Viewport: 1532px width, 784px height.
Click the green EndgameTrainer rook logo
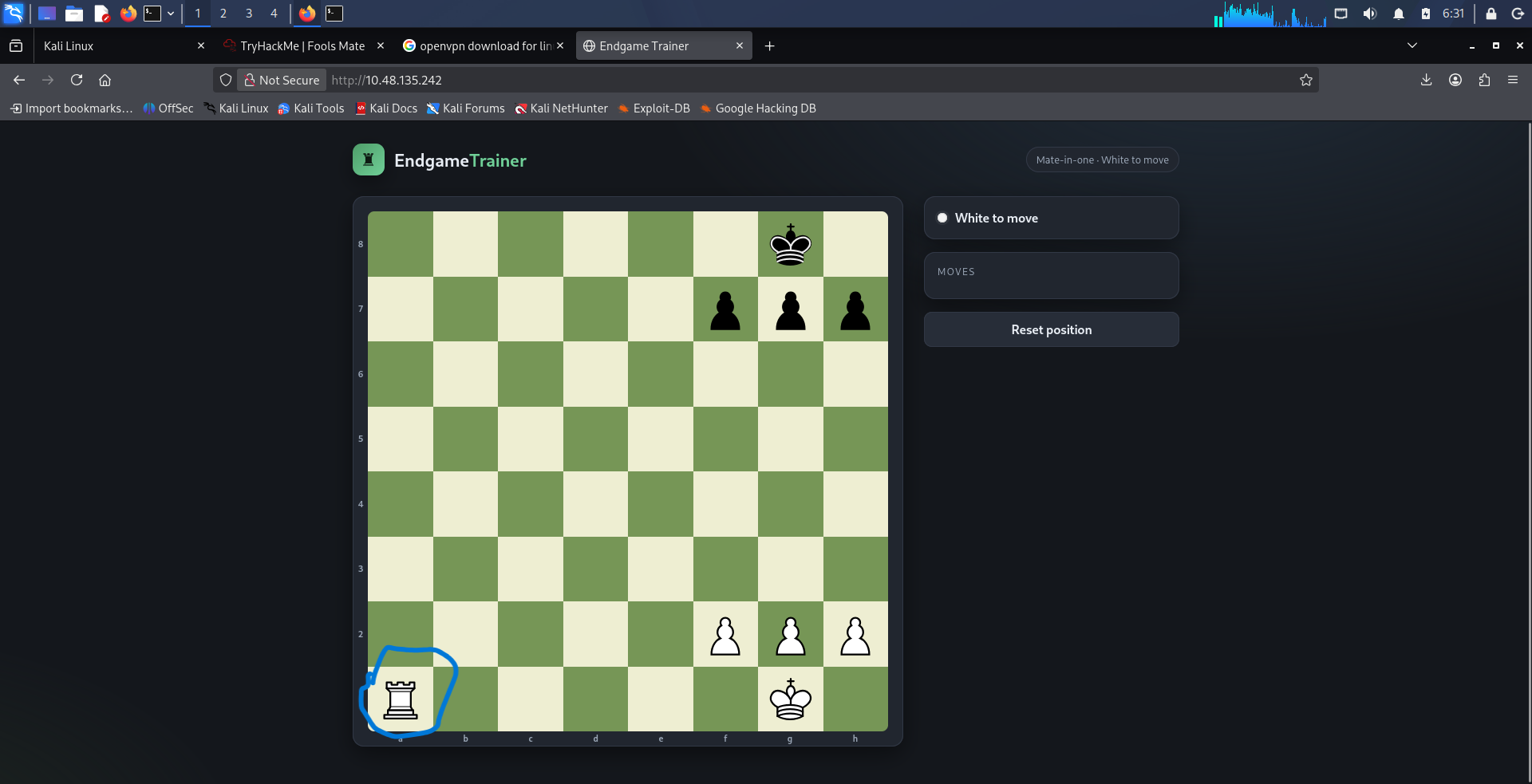click(369, 160)
